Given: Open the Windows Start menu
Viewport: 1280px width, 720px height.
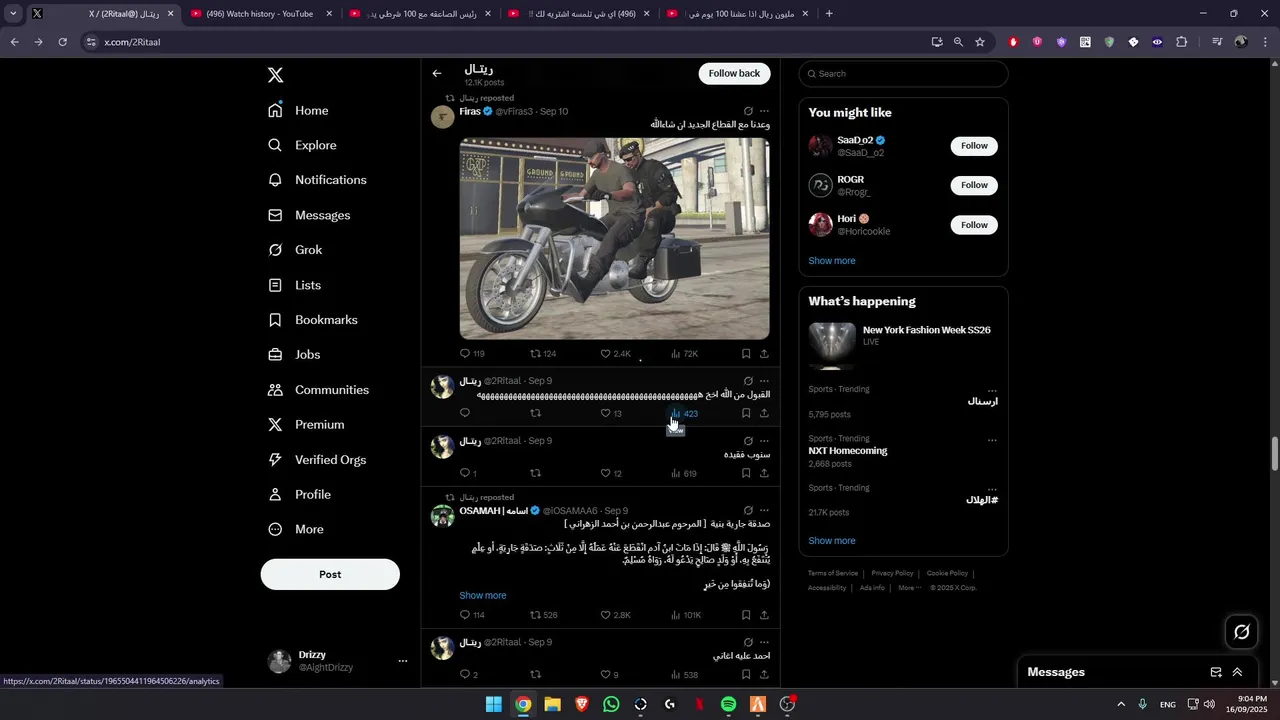Looking at the screenshot, I should [493, 705].
